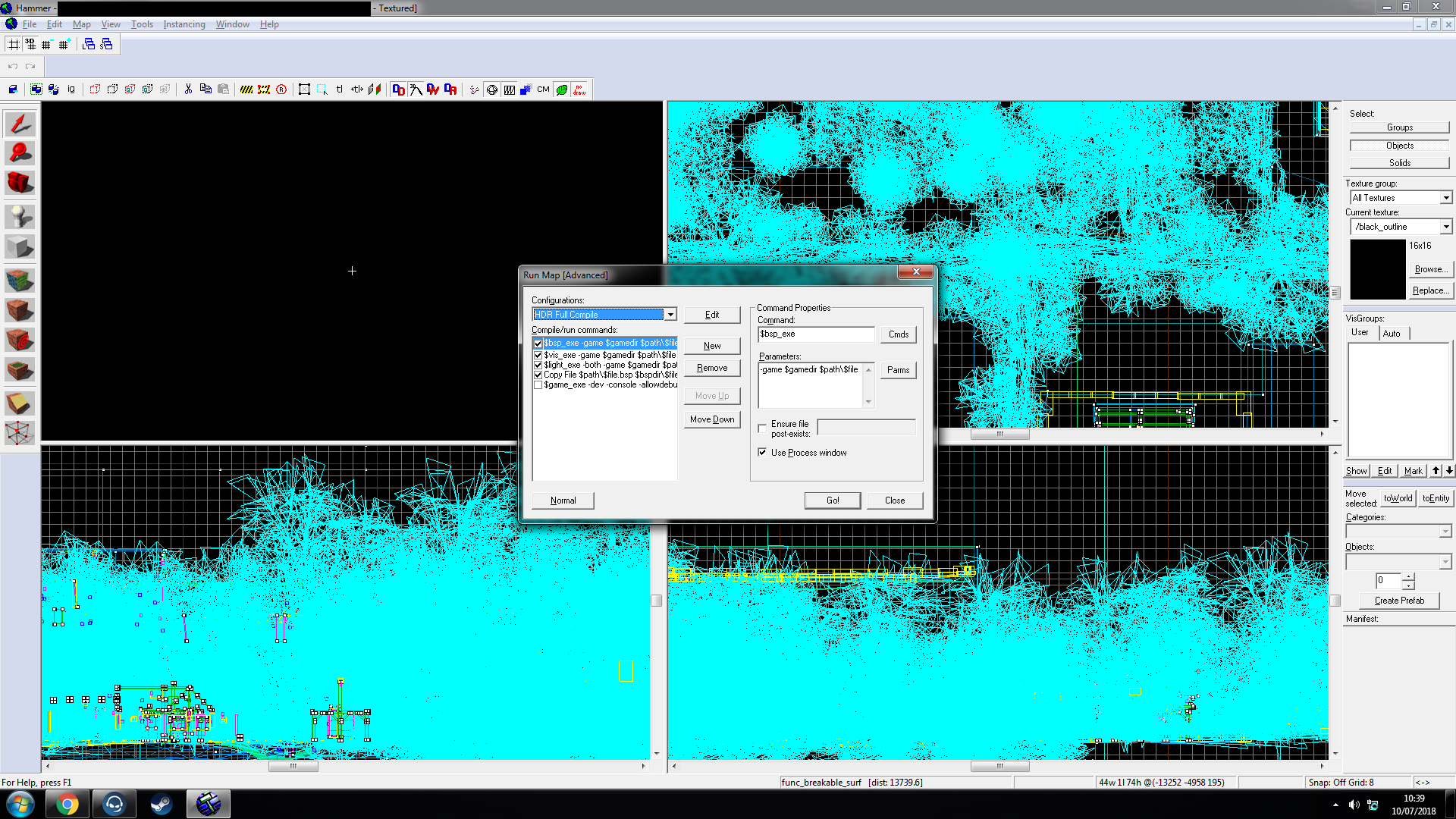Select the Apply Decals tool

(20, 340)
